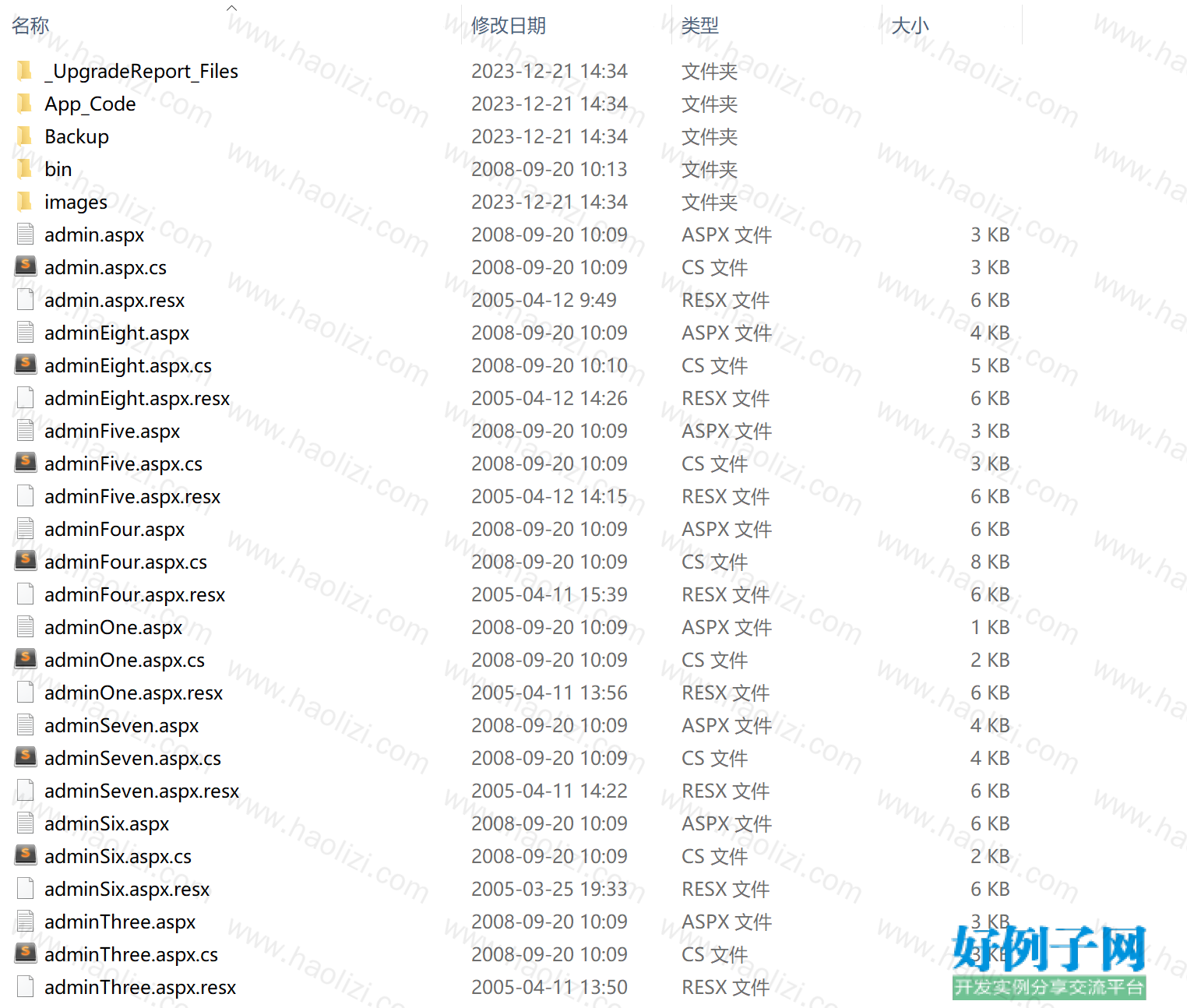Select the App_Code folder icon
Image resolution: width=1187 pixels, height=1008 pixels.
(25, 104)
